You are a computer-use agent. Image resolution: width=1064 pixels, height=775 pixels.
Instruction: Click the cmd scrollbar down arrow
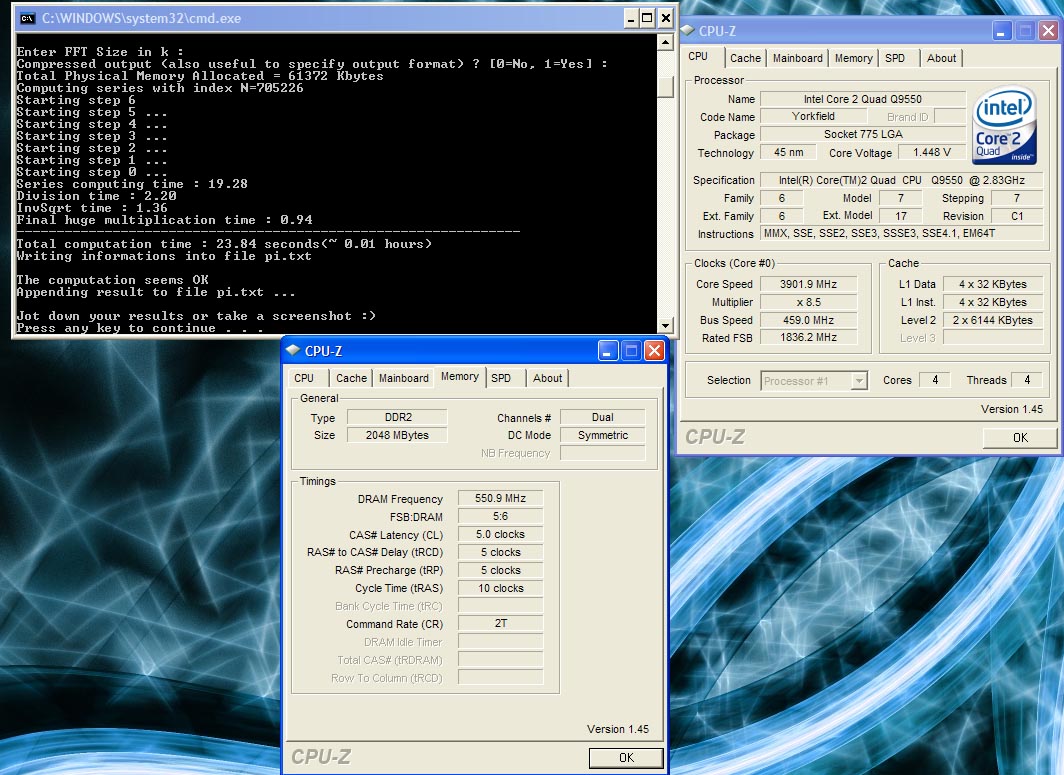click(x=665, y=325)
